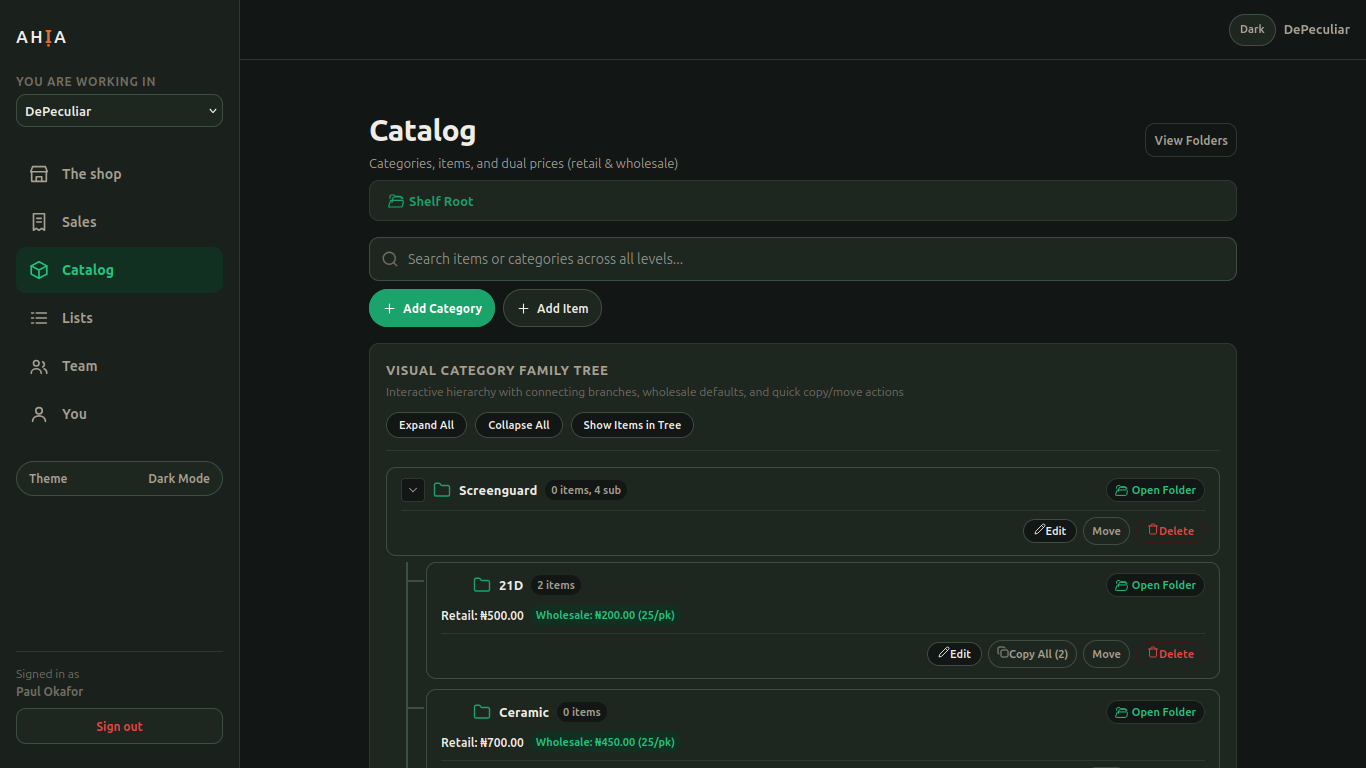The height and width of the screenshot is (768, 1366).
Task: Edit the Screenguard category
Action: [x=1050, y=531]
